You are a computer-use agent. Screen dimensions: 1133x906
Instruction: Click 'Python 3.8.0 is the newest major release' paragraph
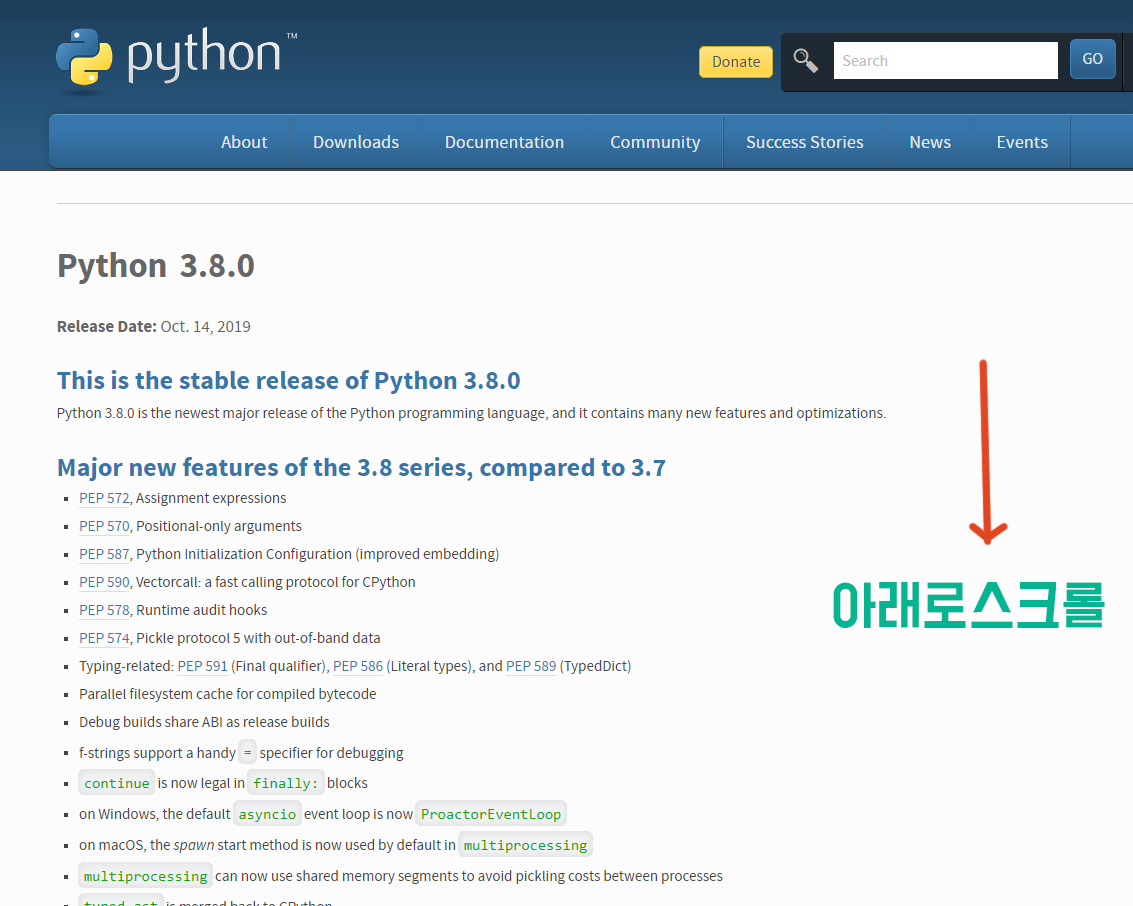pos(471,413)
